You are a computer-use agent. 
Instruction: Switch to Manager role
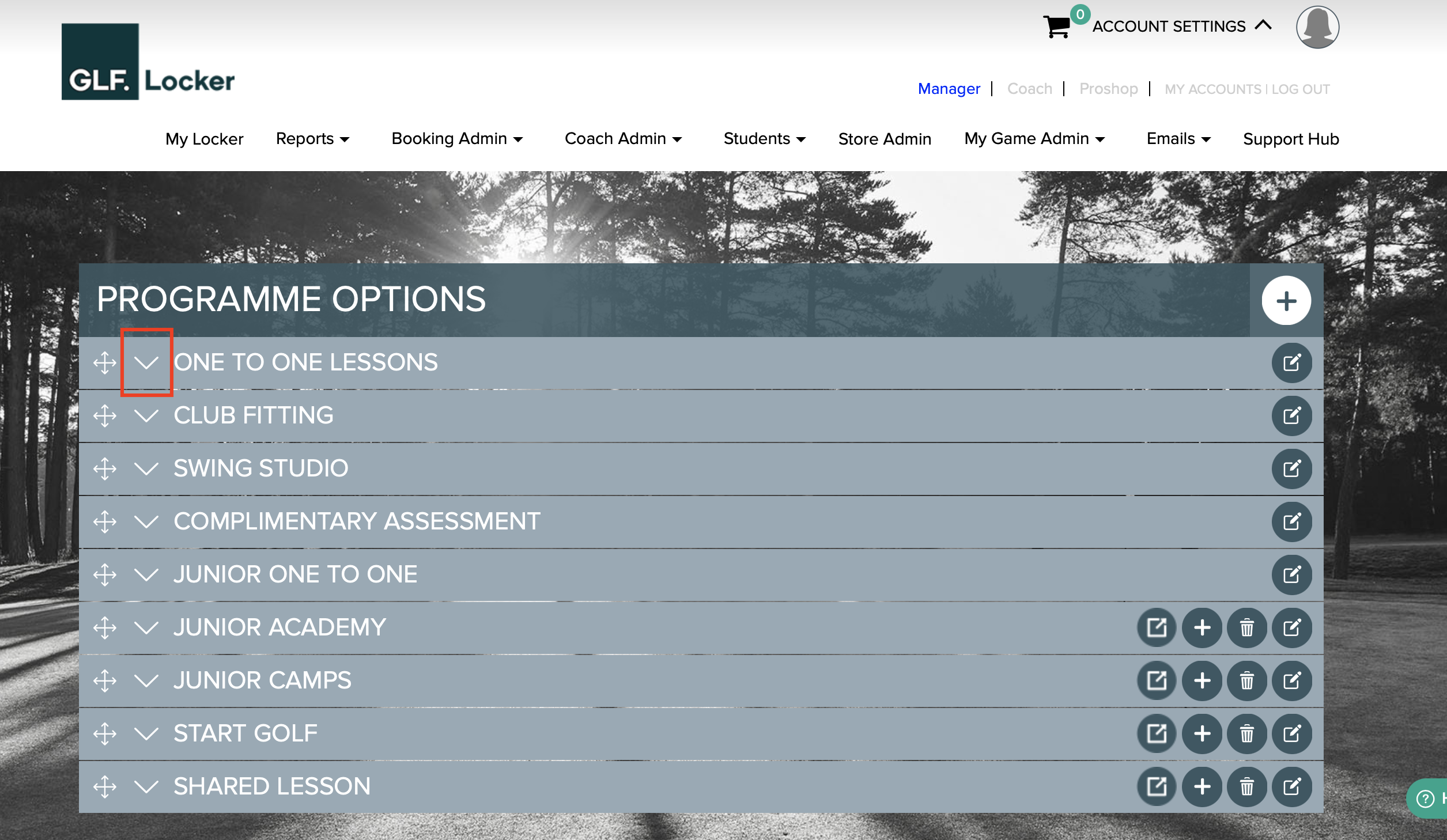(949, 89)
